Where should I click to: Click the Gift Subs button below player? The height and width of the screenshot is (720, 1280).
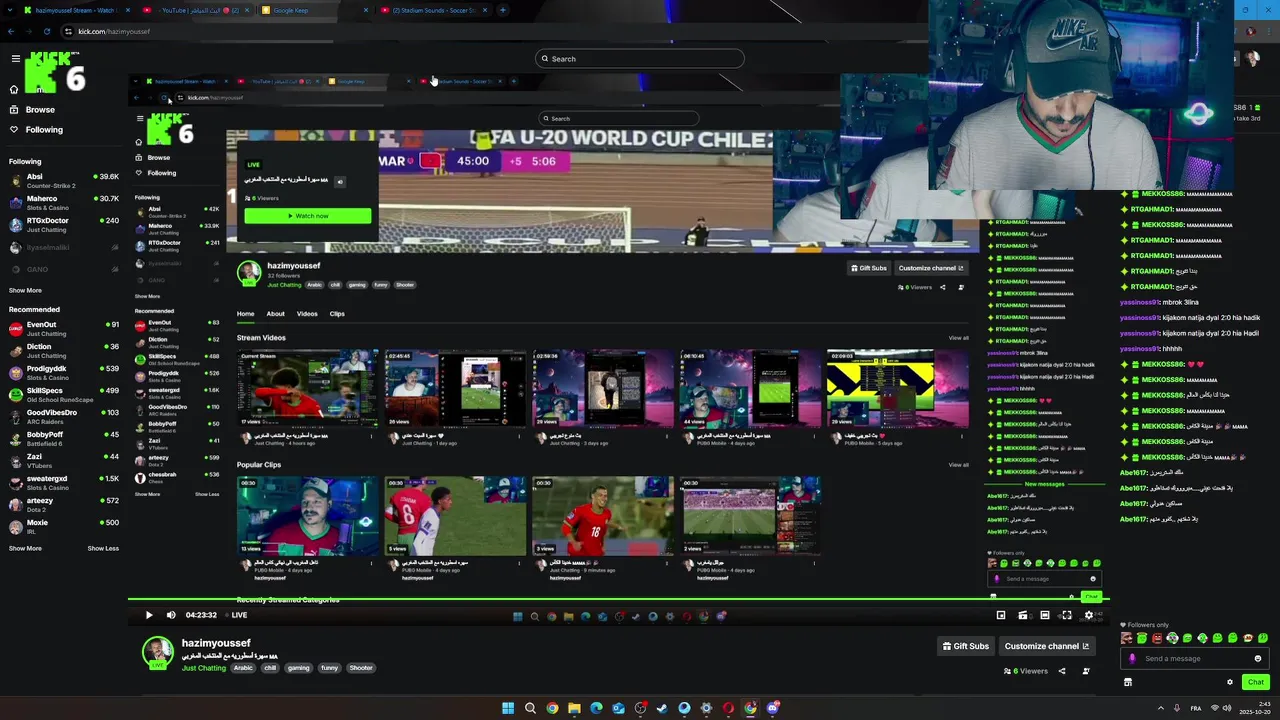tap(966, 646)
